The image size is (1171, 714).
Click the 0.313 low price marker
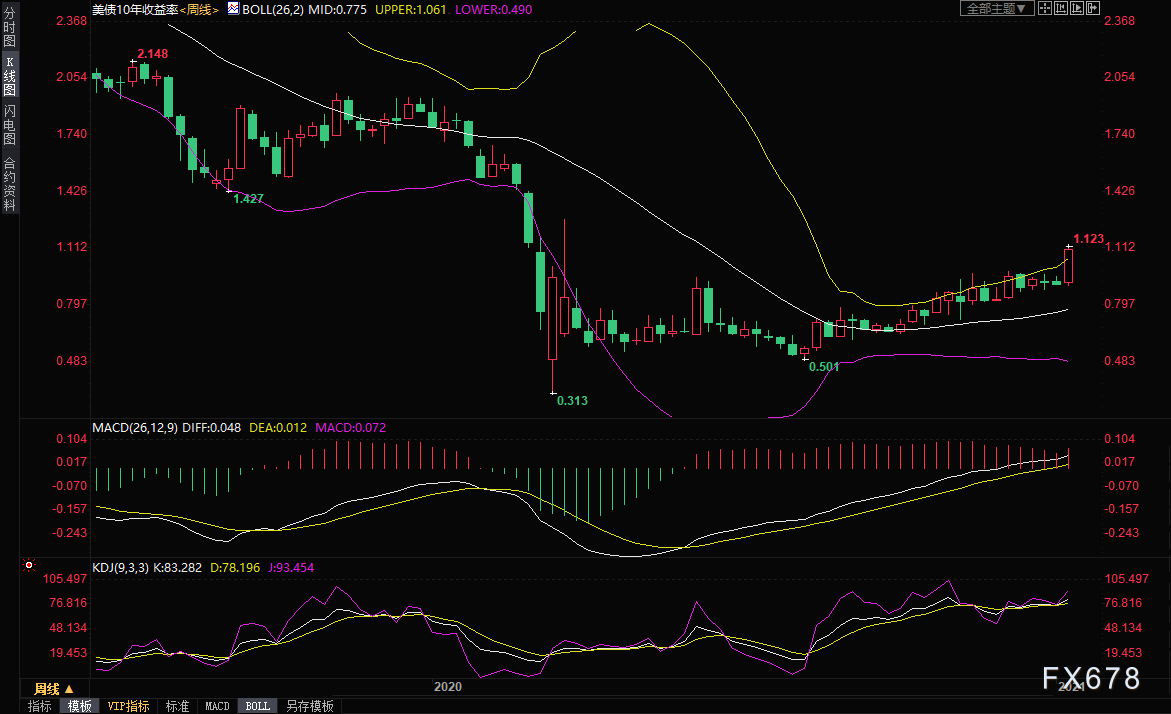[572, 401]
